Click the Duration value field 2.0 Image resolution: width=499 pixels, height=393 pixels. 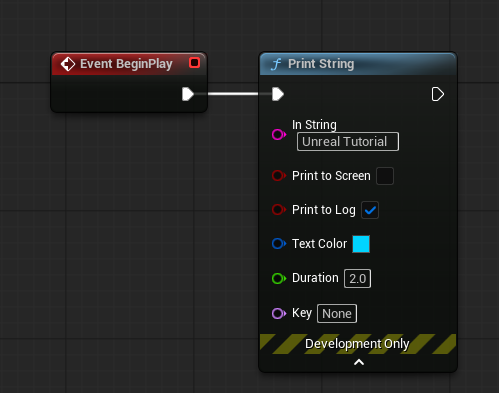tap(357, 279)
